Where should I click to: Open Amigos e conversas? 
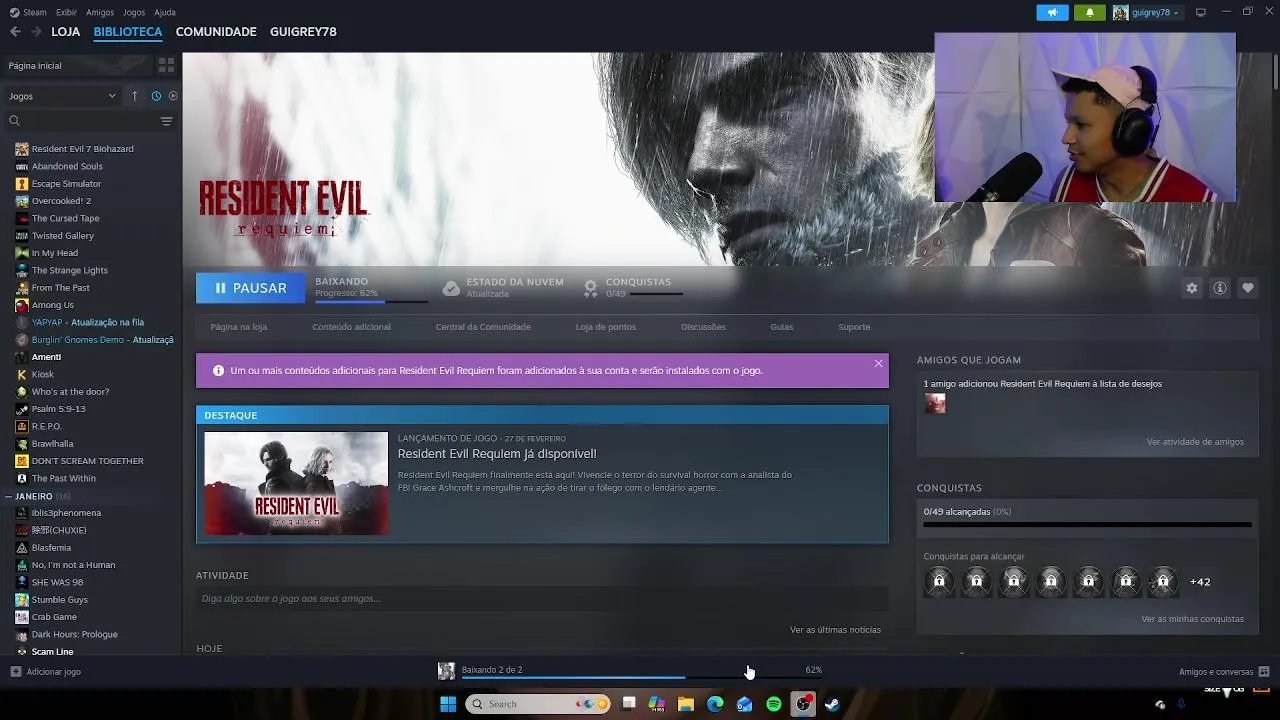coord(1216,672)
